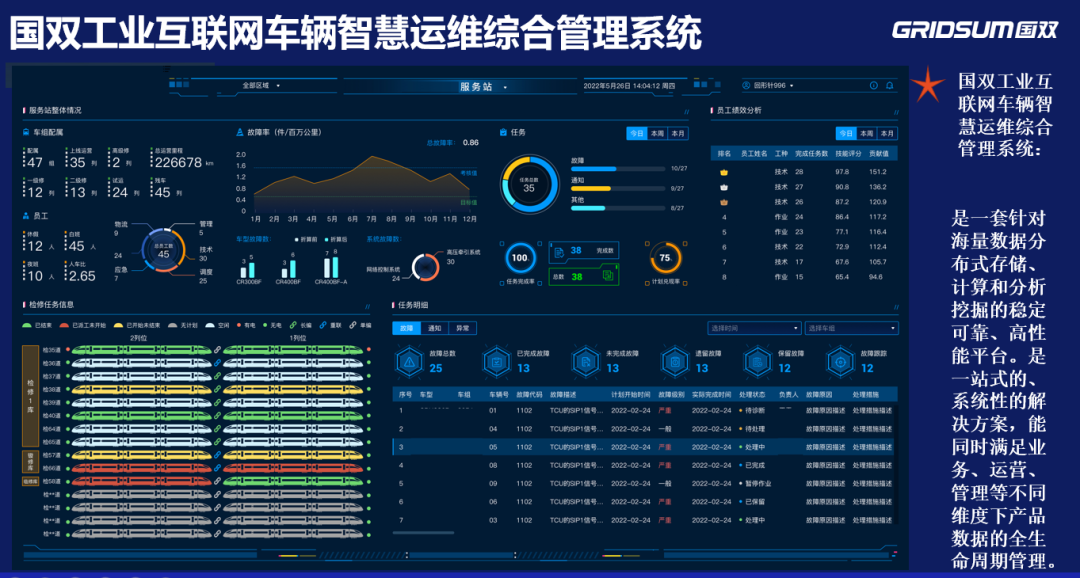Click the 故障 blue progress bar

[594, 168]
